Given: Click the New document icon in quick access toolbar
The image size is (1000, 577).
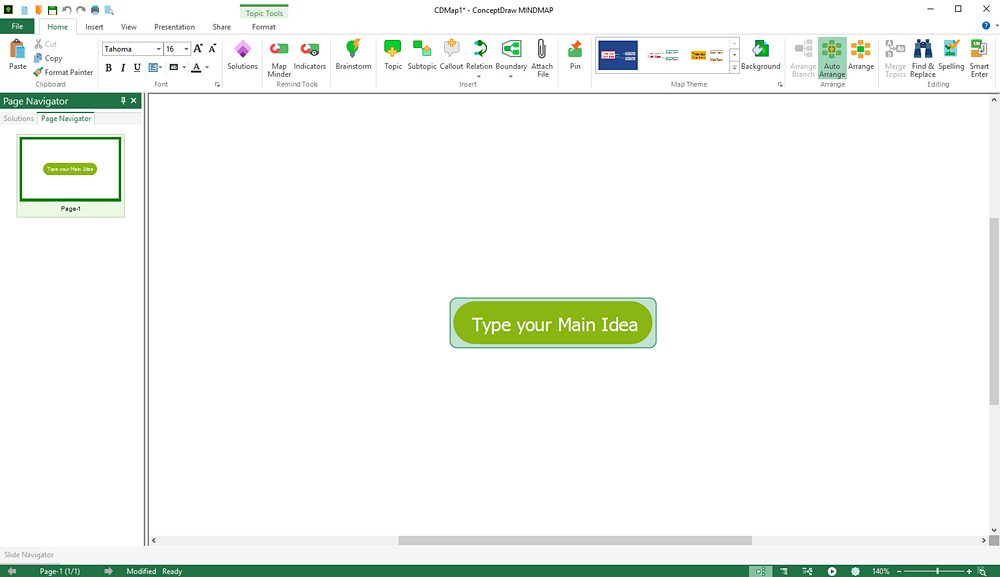Looking at the screenshot, I should (x=24, y=10).
